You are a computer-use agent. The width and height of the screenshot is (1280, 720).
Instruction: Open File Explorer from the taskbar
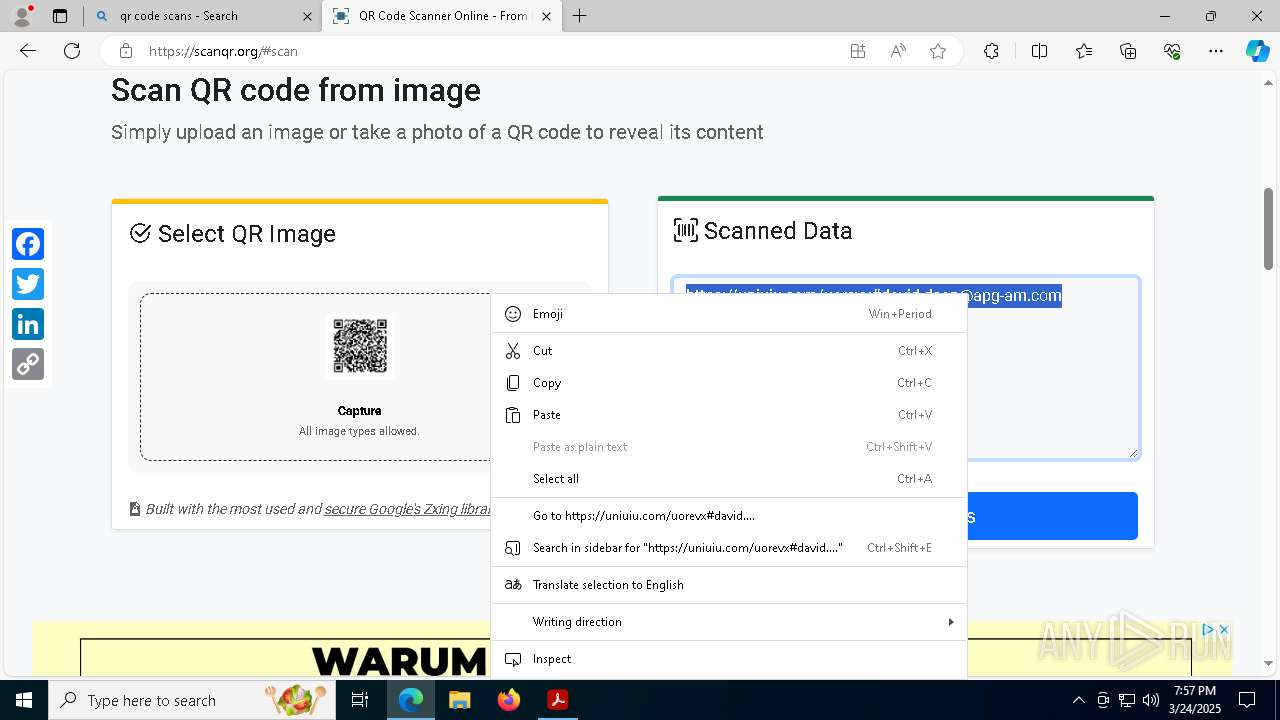click(459, 700)
